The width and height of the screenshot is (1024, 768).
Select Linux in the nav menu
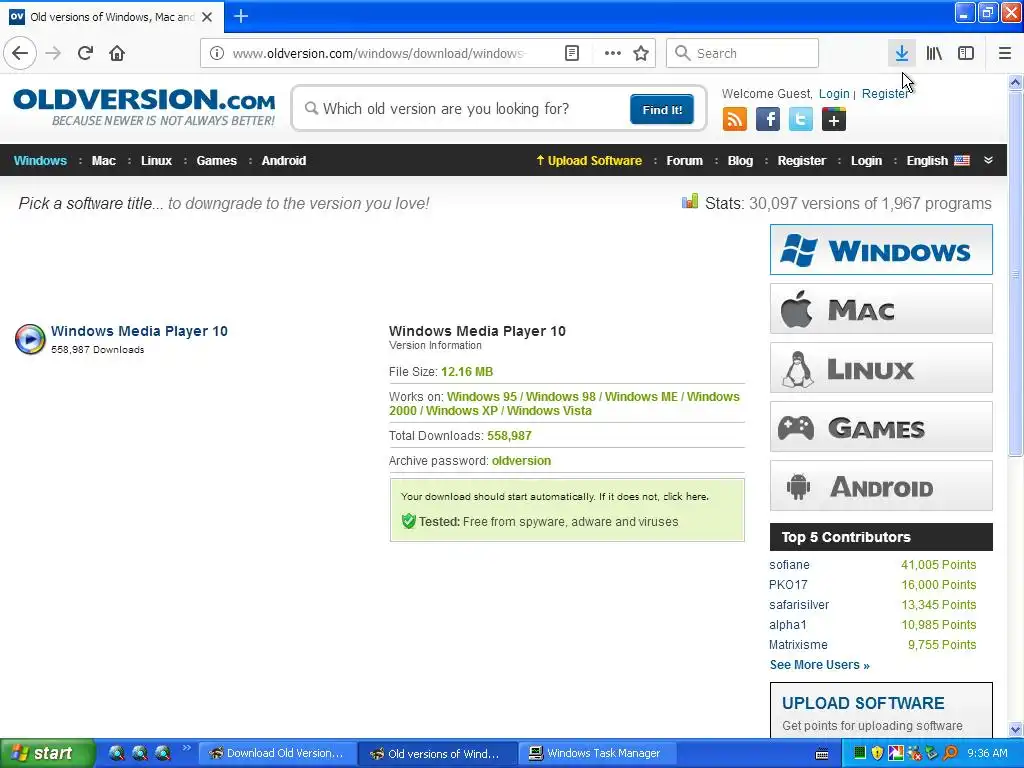(156, 161)
